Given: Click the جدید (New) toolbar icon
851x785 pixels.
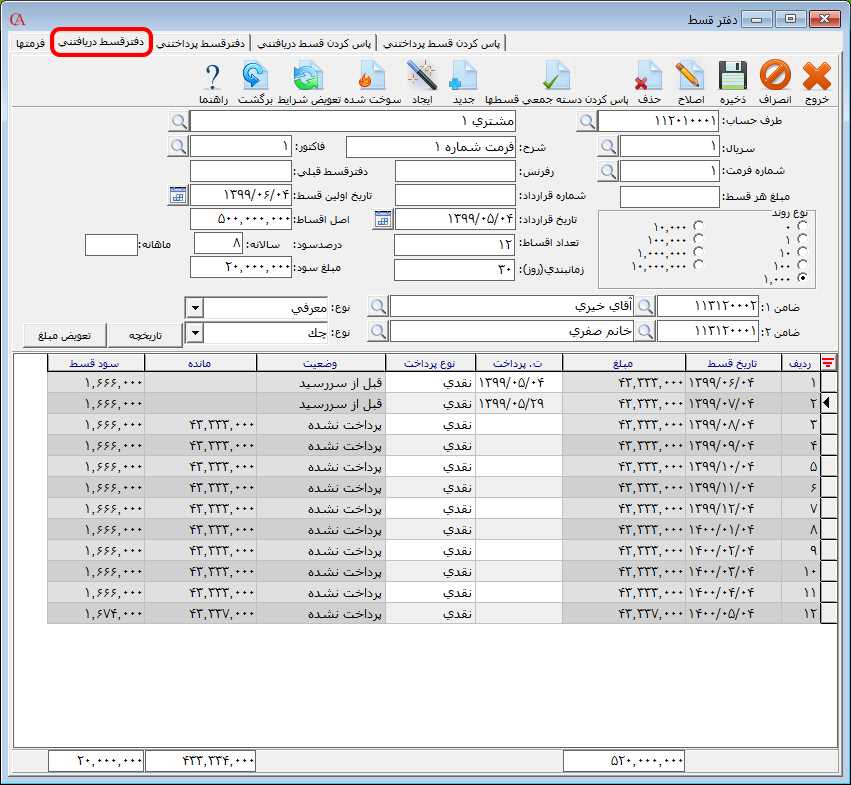Looking at the screenshot, I should 464,76.
